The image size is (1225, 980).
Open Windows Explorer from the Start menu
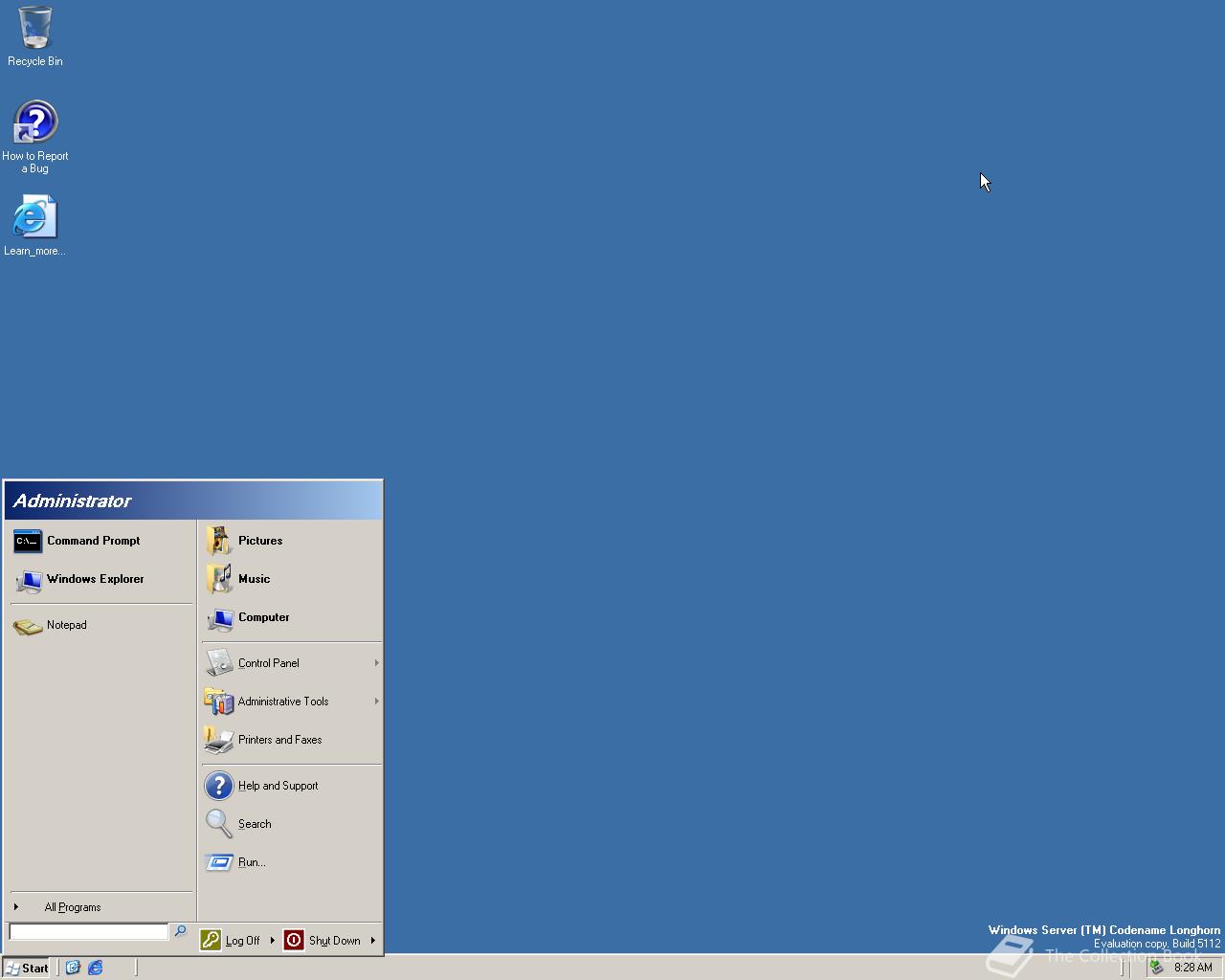point(100,579)
